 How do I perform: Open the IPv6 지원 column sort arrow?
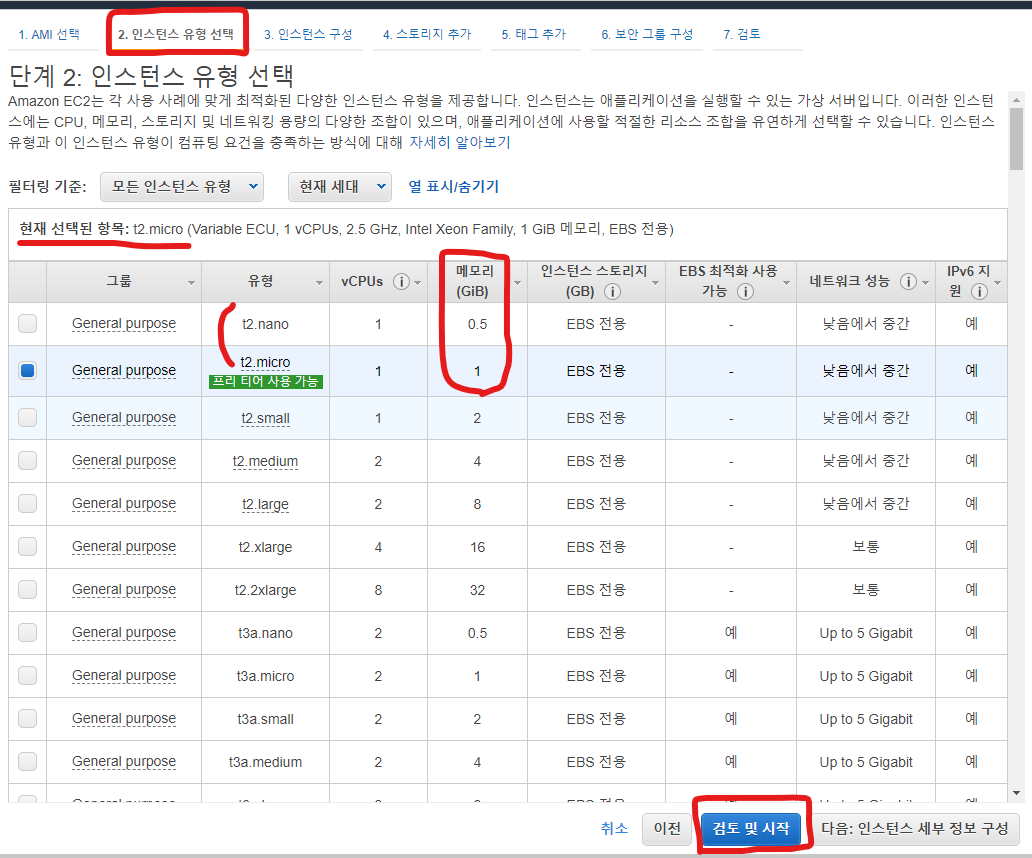(x=998, y=283)
